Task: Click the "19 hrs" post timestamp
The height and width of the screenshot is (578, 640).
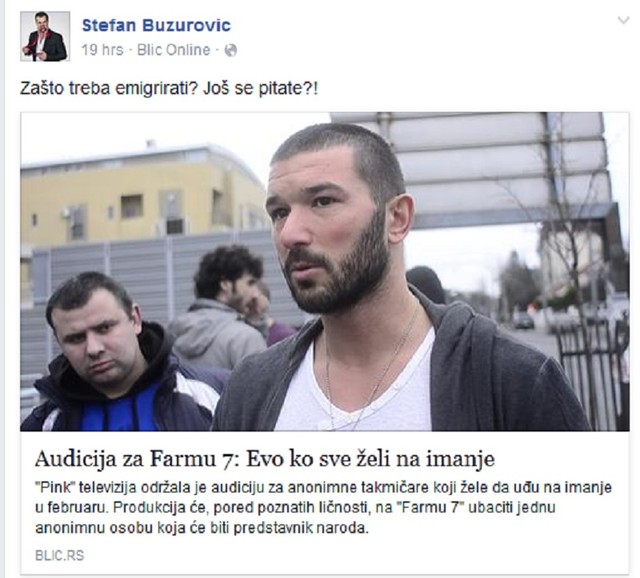Action: click(x=102, y=50)
